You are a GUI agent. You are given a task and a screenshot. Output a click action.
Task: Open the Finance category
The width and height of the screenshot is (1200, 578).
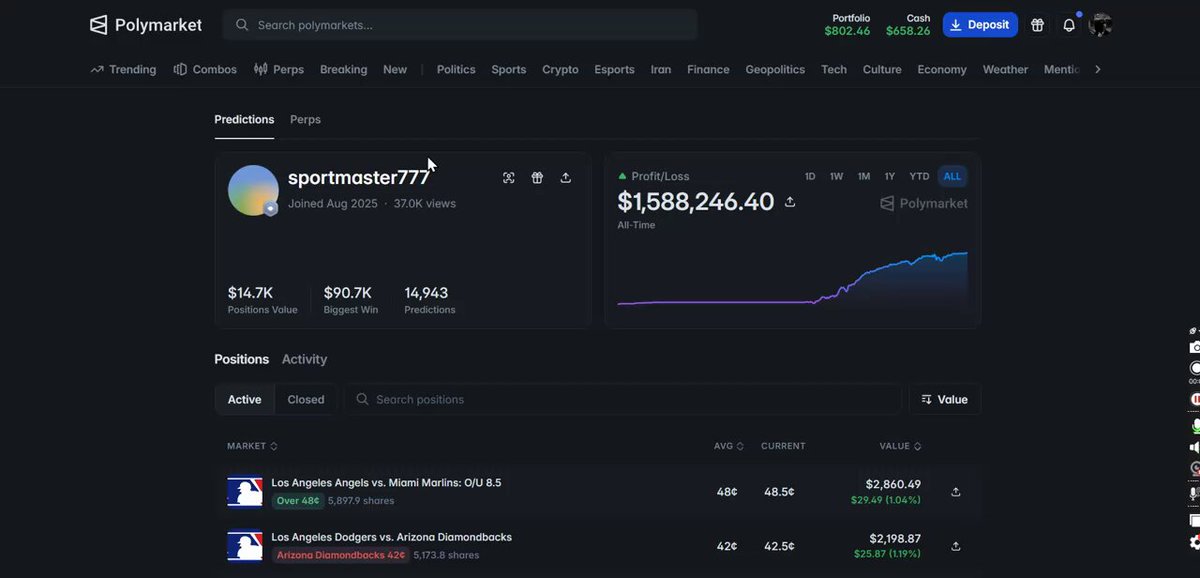tap(708, 70)
